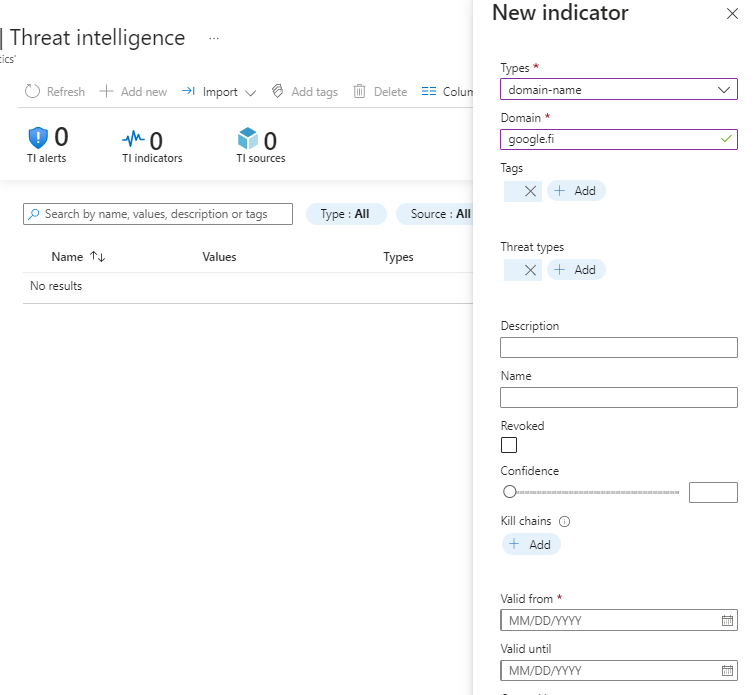Toggle the Revoked checkbox
This screenshot has height=695, width=755.
click(x=509, y=445)
